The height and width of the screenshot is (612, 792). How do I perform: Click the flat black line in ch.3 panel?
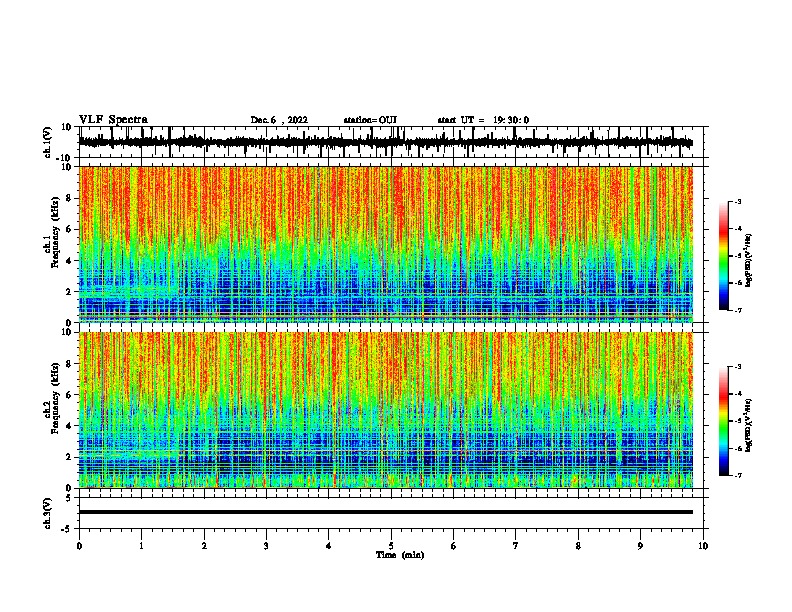[x=385, y=512]
